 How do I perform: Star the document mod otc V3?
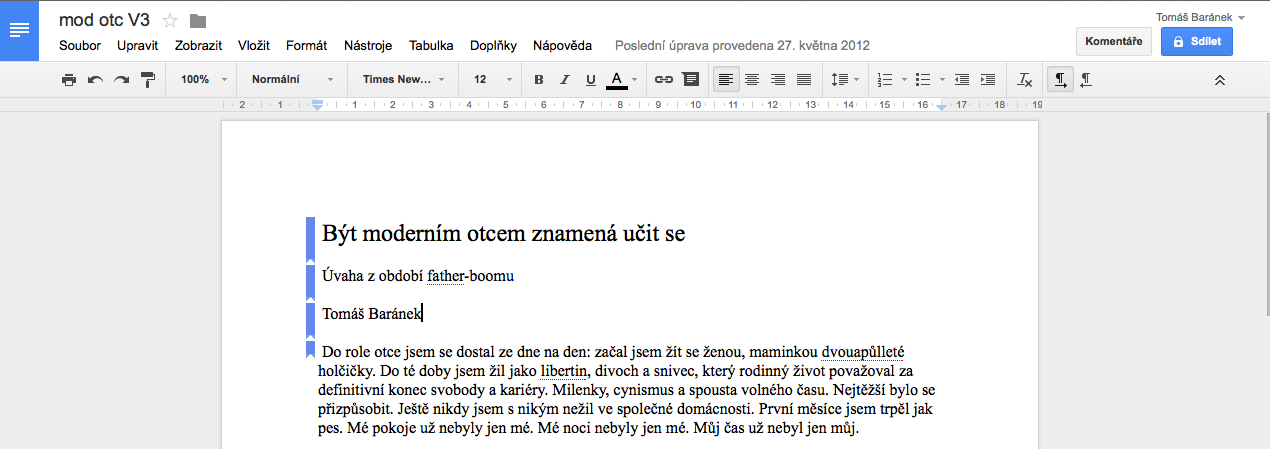pyautogui.click(x=170, y=21)
